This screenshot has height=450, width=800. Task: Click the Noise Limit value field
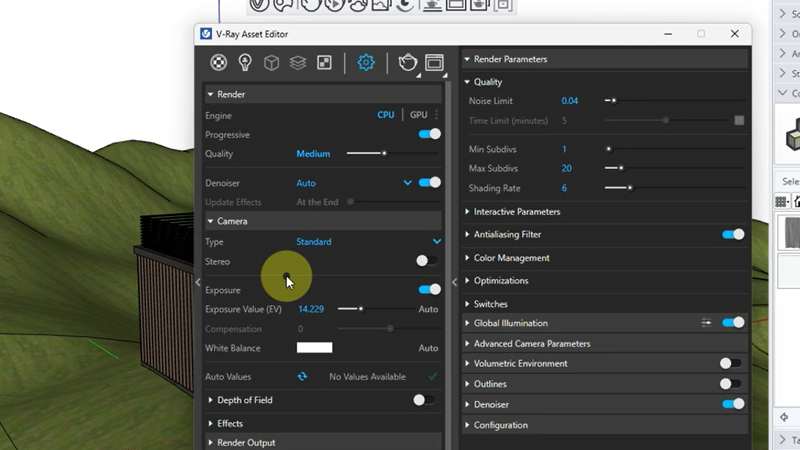pyautogui.click(x=570, y=101)
